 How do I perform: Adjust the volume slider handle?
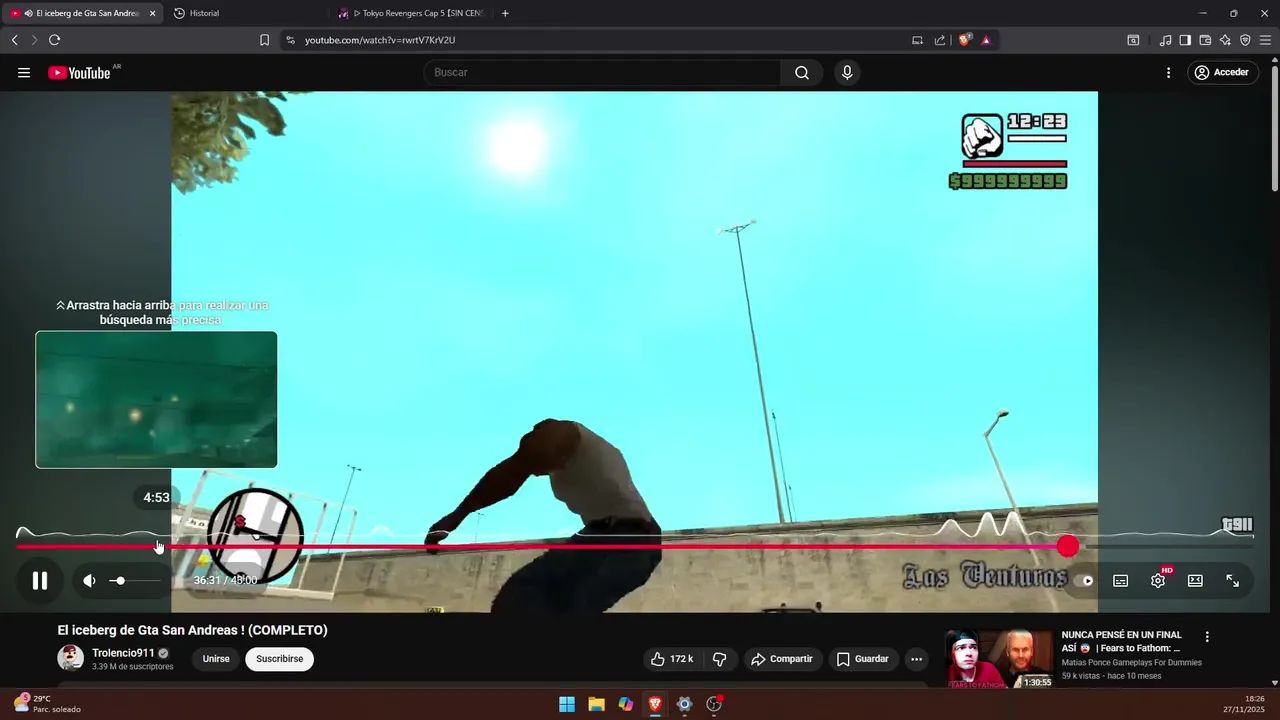[120, 581]
